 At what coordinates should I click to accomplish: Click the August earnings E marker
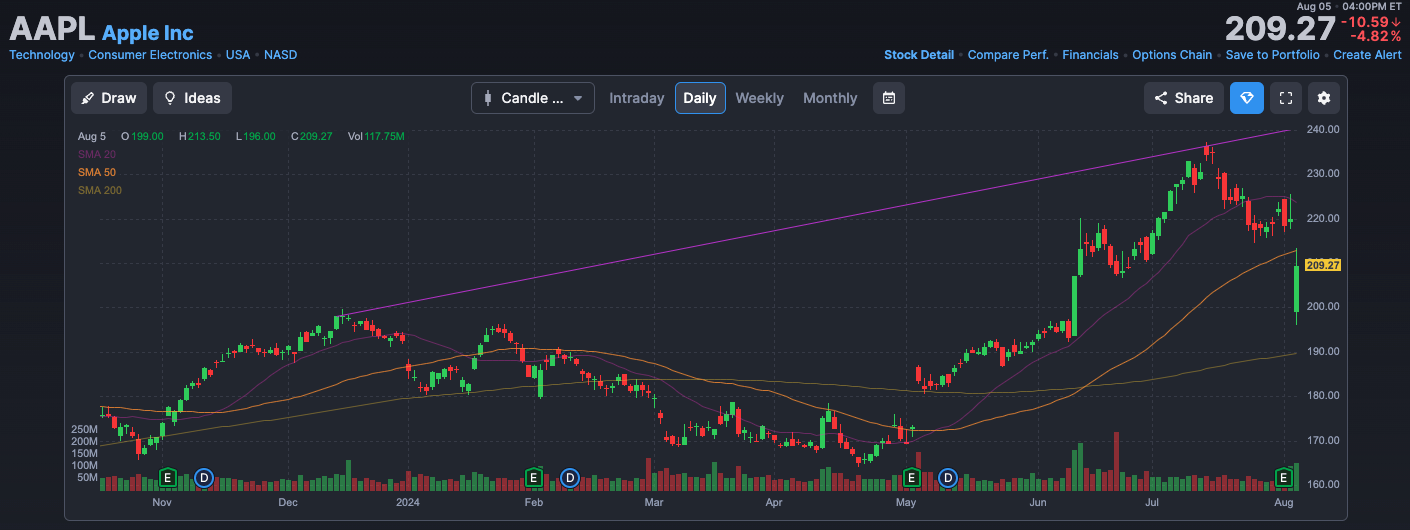[1284, 478]
